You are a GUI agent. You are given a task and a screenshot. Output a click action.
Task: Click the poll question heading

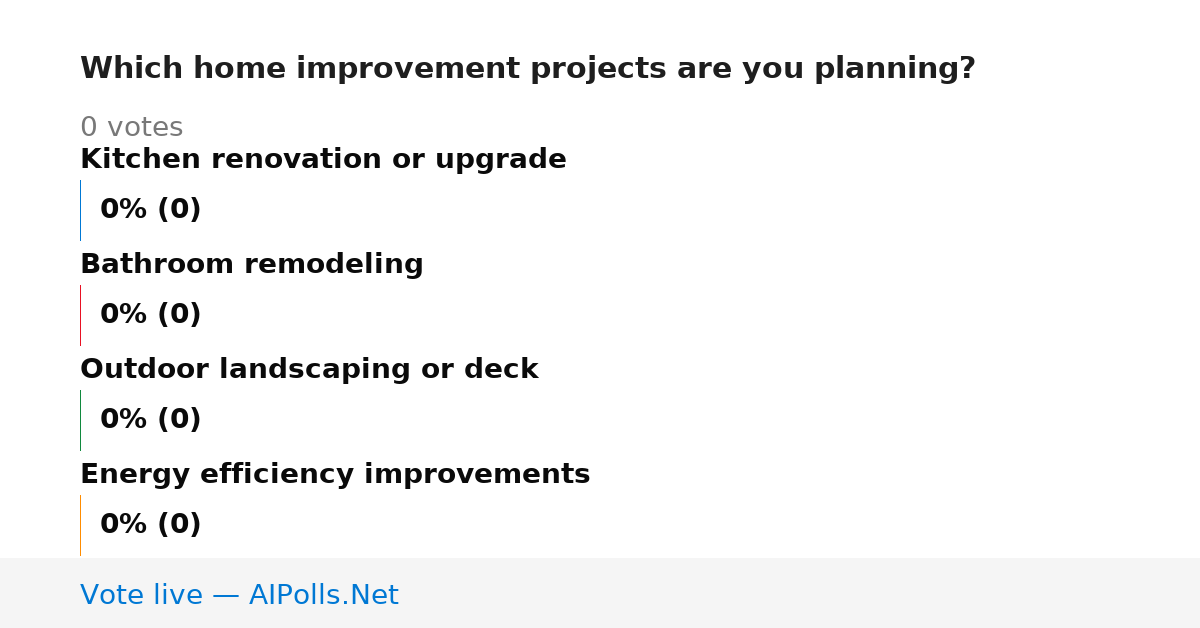527,69
